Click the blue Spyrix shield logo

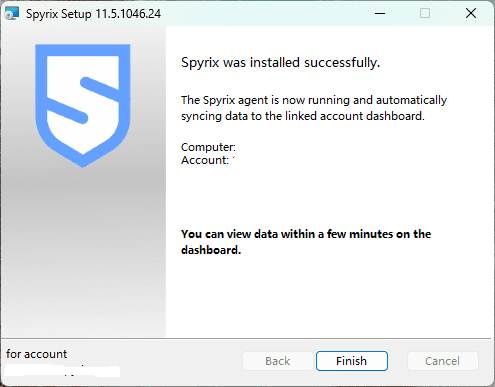tap(83, 105)
